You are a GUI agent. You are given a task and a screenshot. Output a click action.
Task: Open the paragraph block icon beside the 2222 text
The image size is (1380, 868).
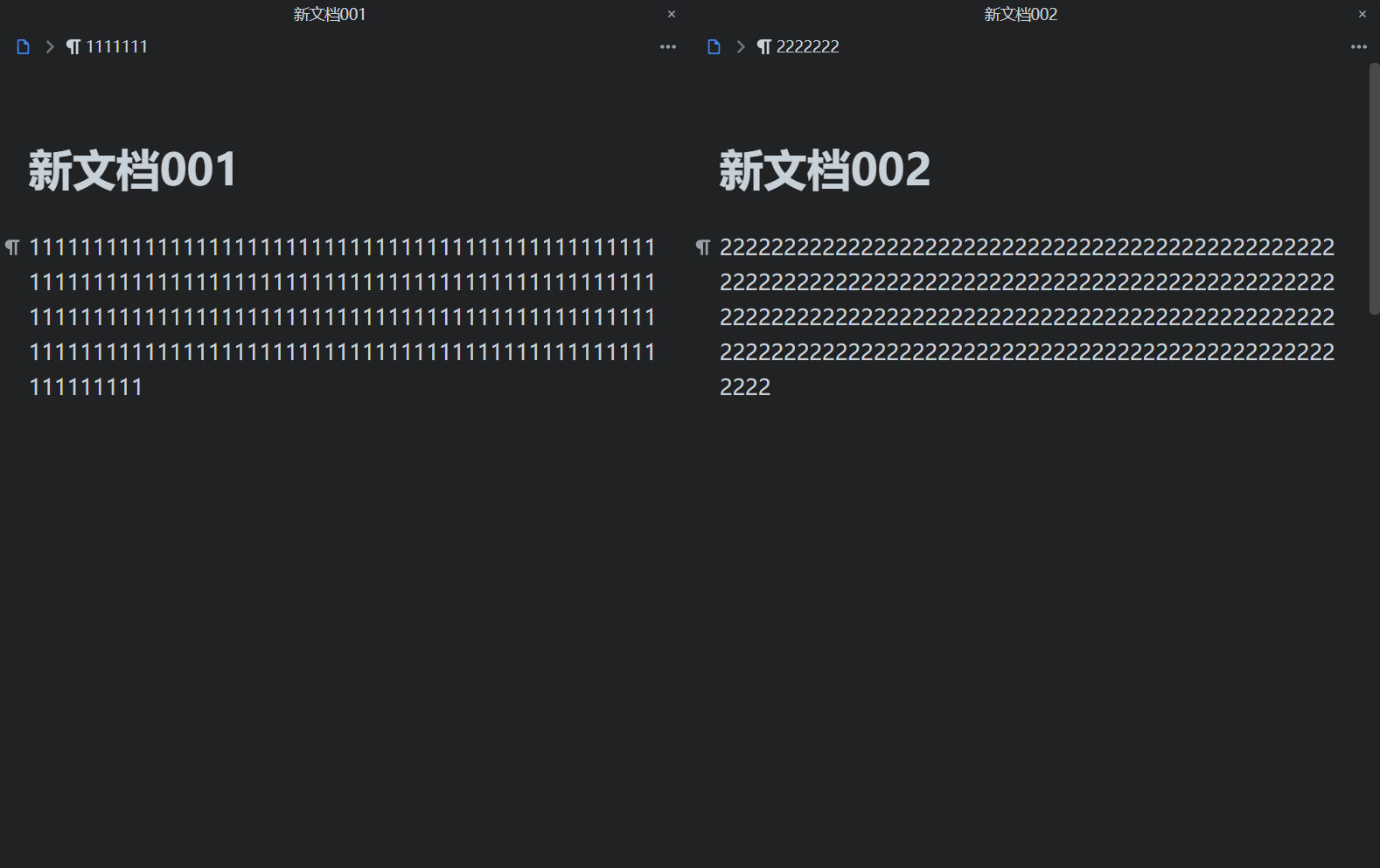(703, 247)
